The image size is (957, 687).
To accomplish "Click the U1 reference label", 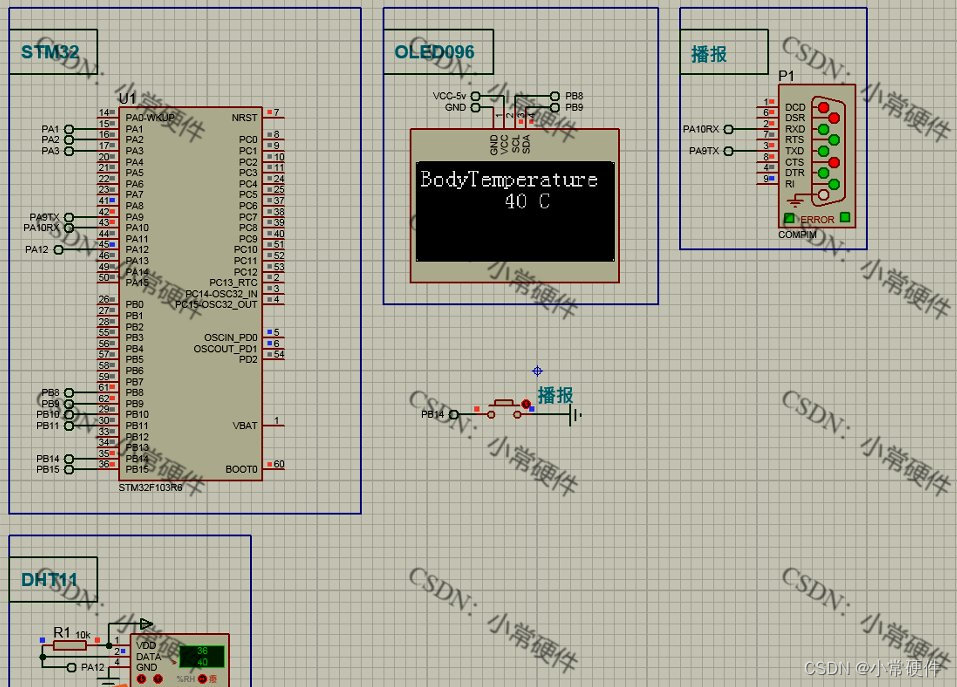I will [x=127, y=99].
